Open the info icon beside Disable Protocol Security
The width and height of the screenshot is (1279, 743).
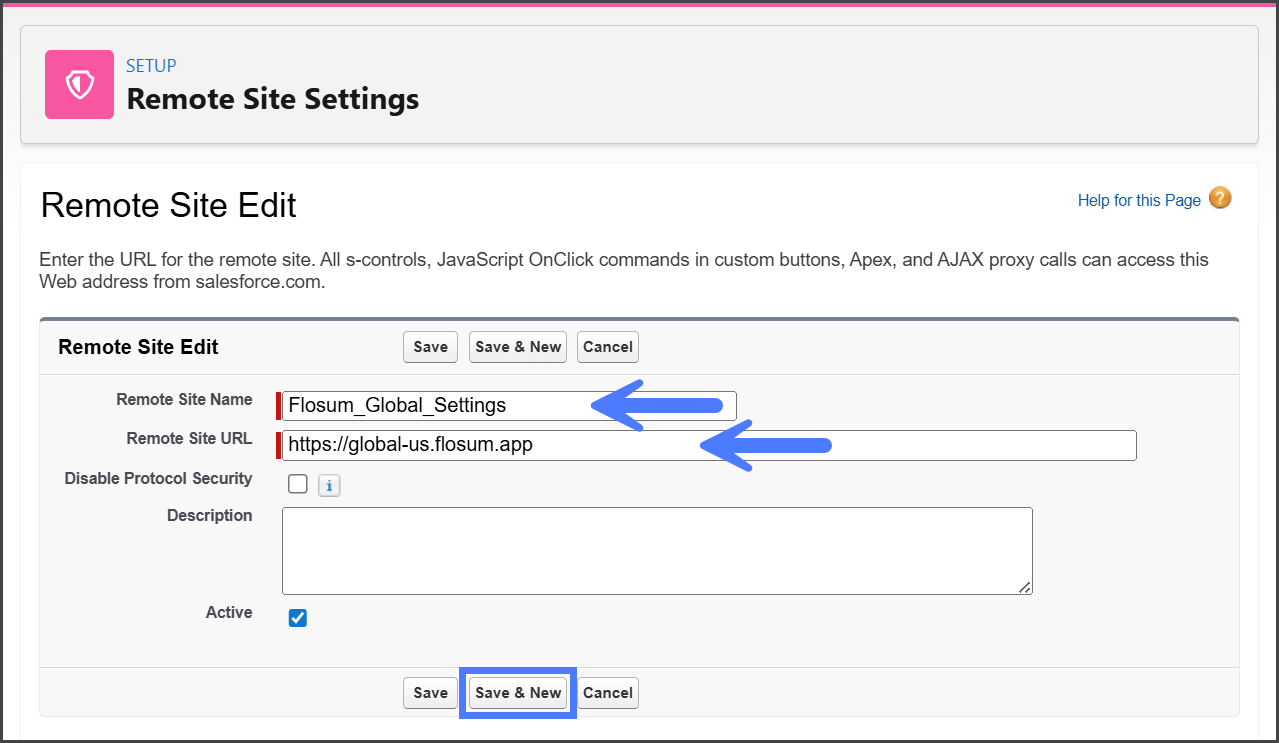329,485
